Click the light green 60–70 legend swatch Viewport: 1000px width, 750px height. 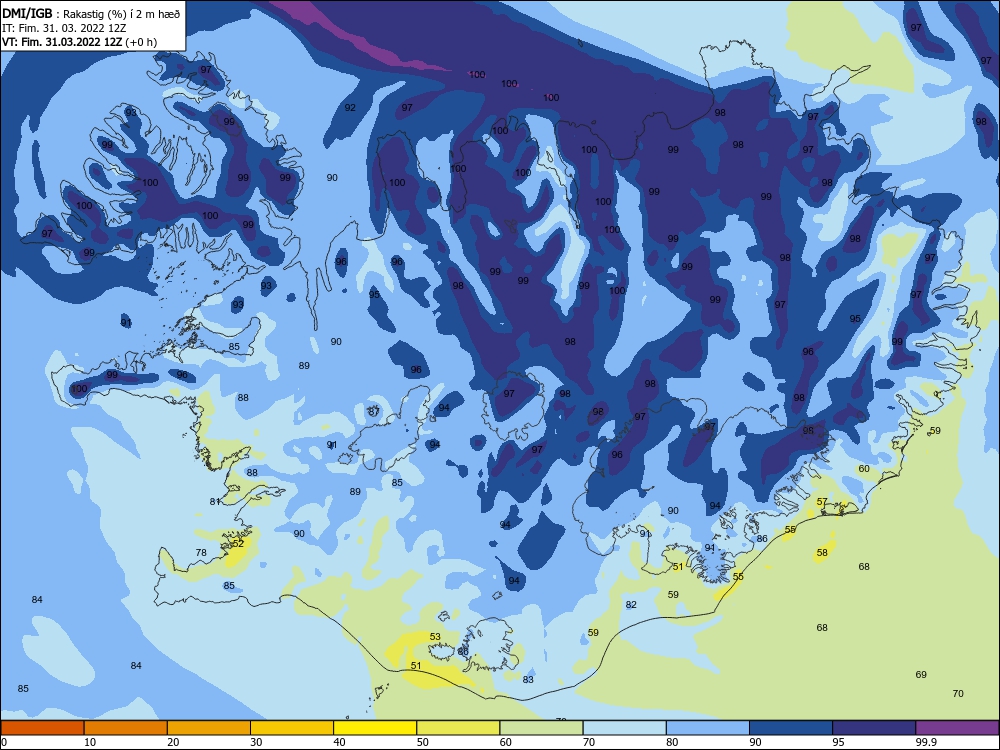click(x=541, y=728)
